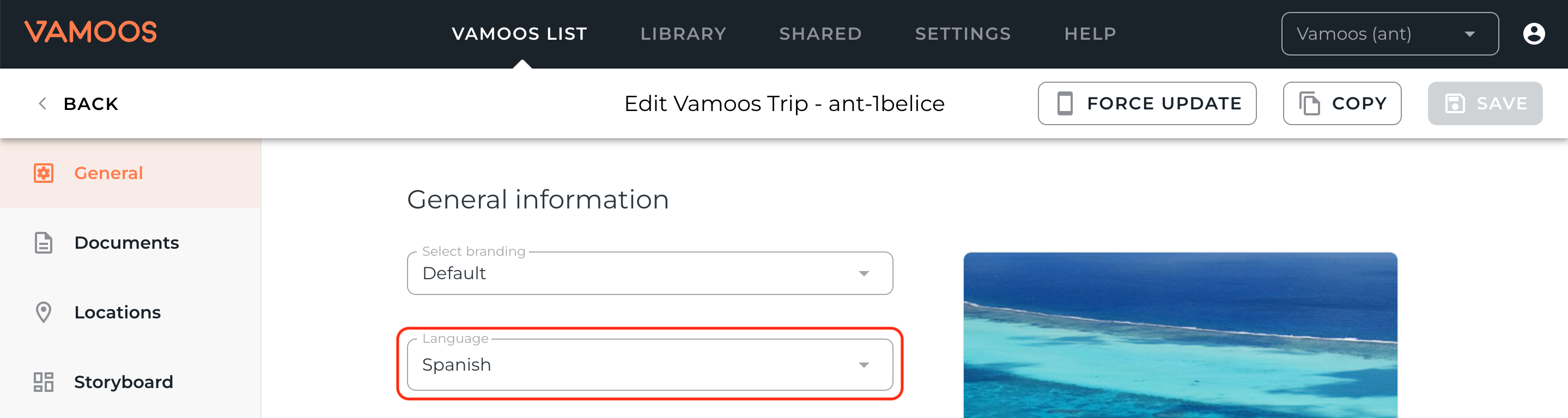This screenshot has height=418, width=1568.
Task: Go to the Library tab
Action: pyautogui.click(x=683, y=34)
